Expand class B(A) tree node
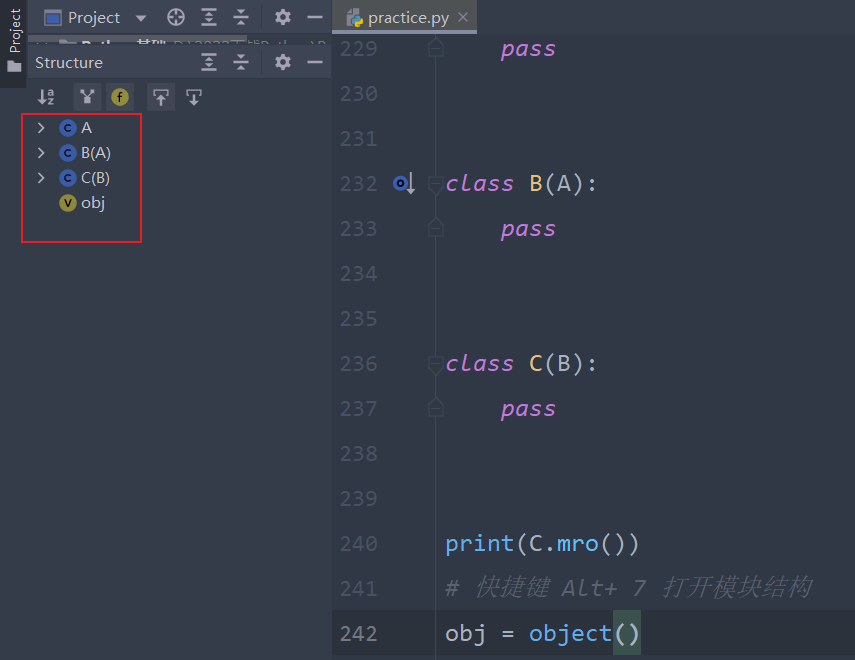This screenshot has height=660, width=855. [x=41, y=153]
